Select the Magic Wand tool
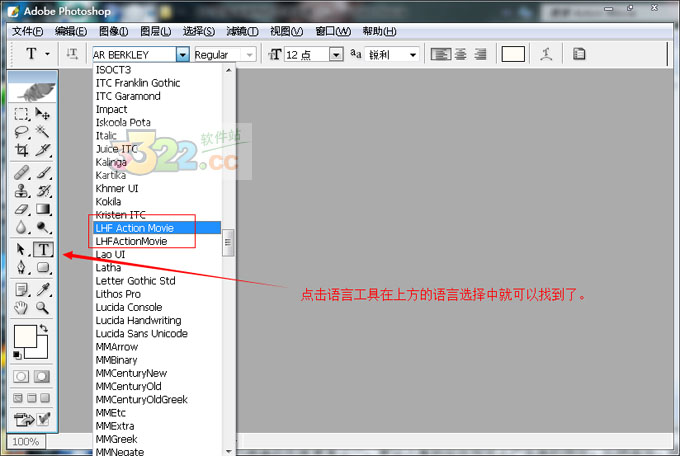Image resolution: width=680 pixels, height=456 pixels. (x=42, y=132)
